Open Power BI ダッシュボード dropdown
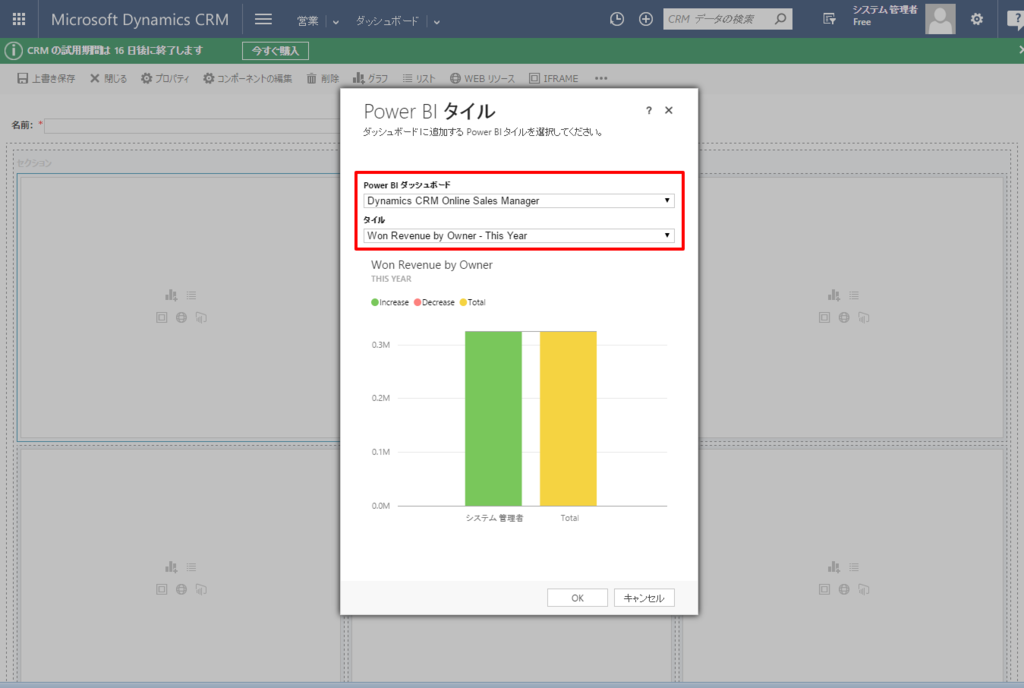Image resolution: width=1024 pixels, height=688 pixels. point(519,200)
